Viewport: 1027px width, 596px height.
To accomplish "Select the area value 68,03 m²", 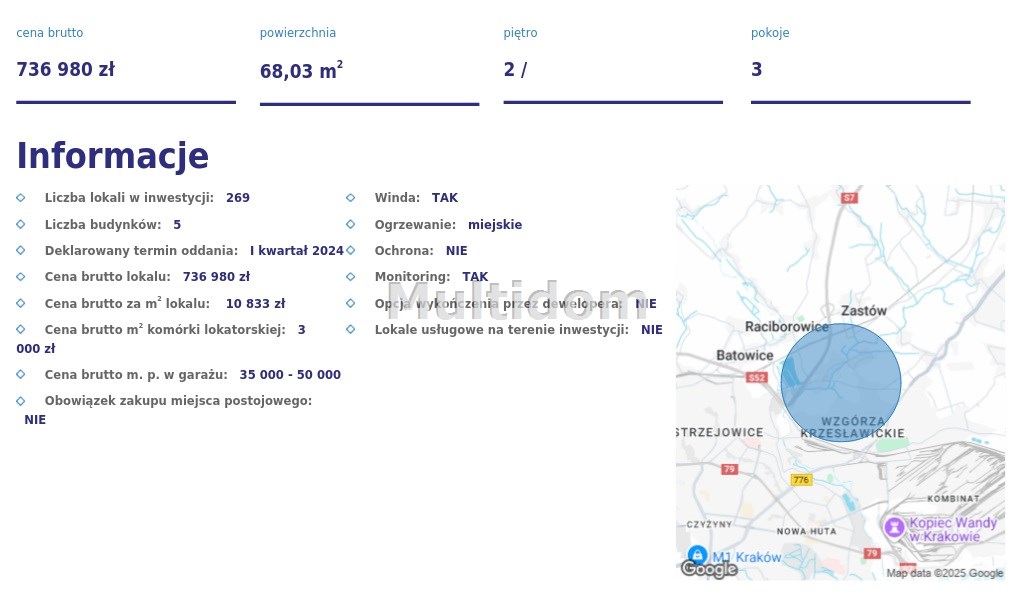I will (x=301, y=70).
